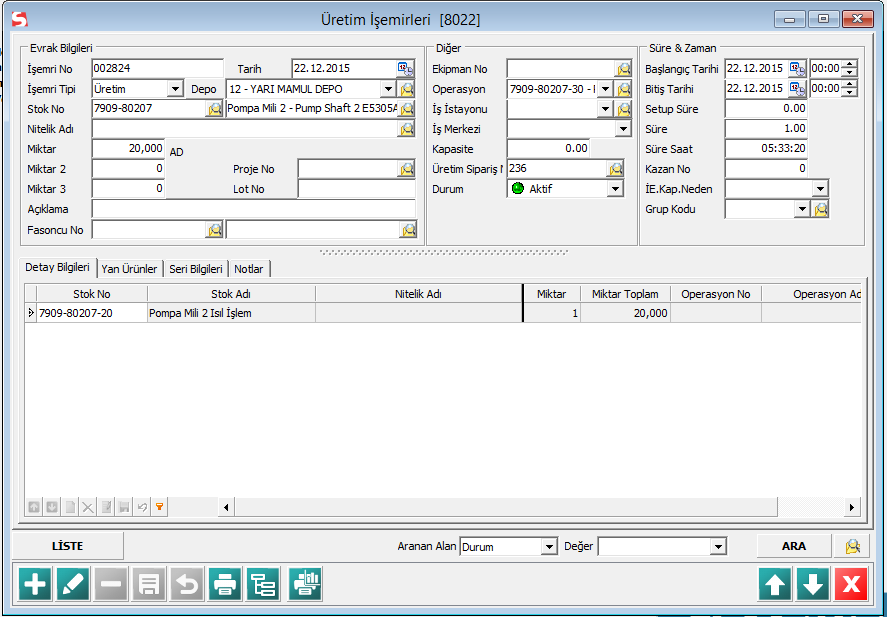Click the printer icon in bottom toolbar
This screenshot has width=887, height=617.
tap(226, 584)
